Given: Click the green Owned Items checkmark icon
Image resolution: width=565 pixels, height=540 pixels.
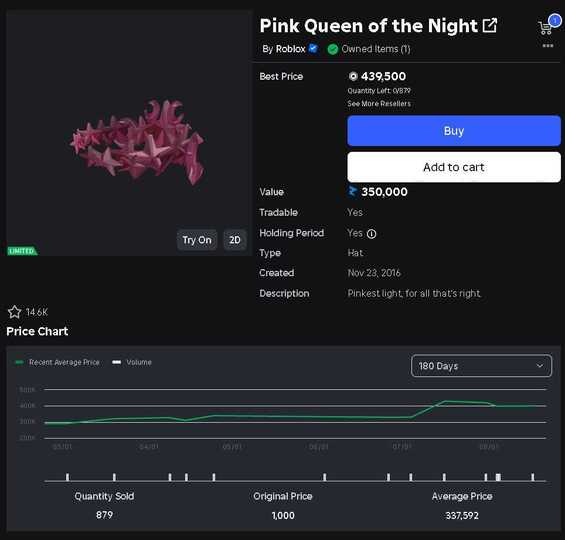Looking at the screenshot, I should (x=333, y=49).
